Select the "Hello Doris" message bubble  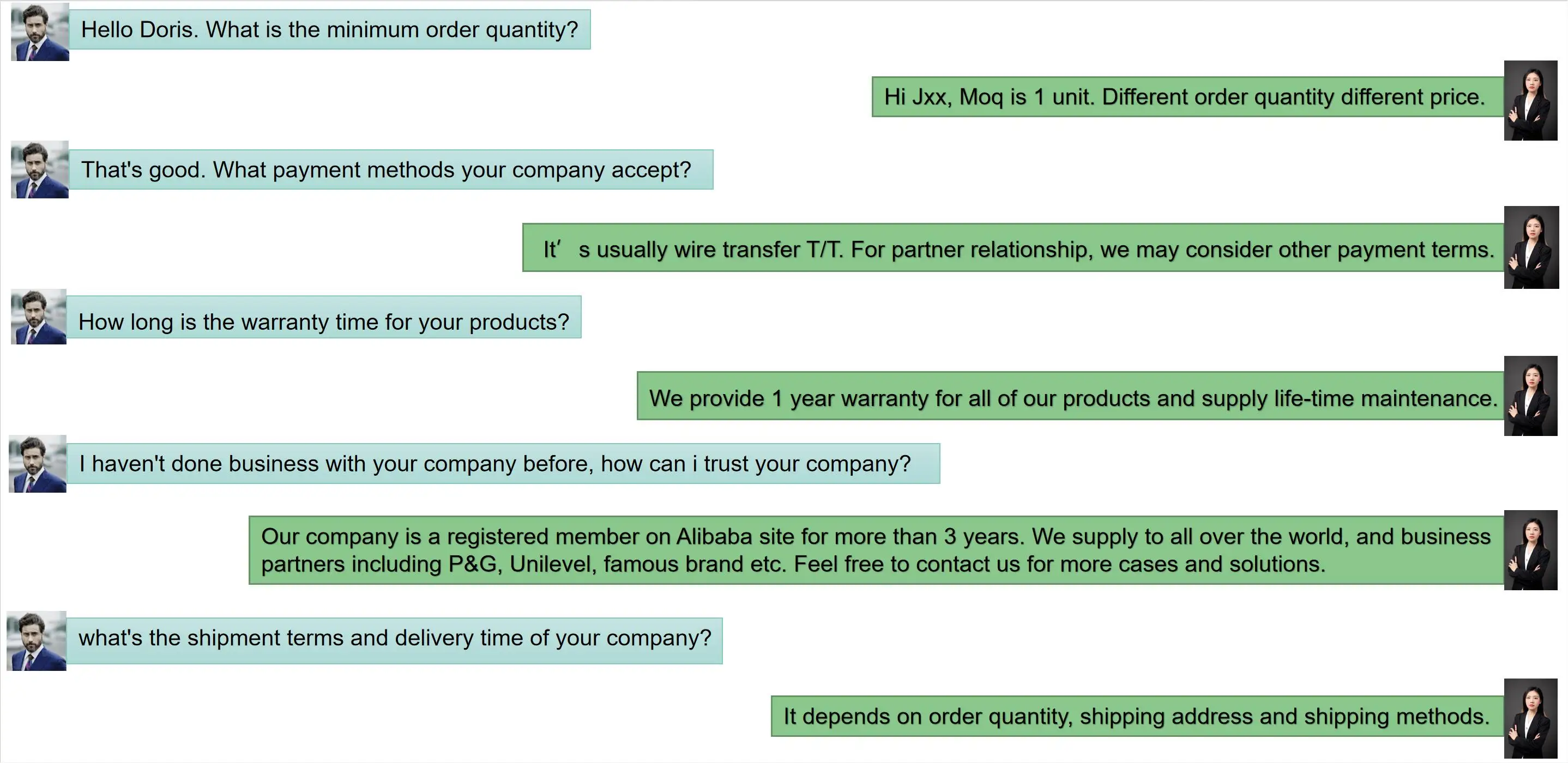point(329,30)
